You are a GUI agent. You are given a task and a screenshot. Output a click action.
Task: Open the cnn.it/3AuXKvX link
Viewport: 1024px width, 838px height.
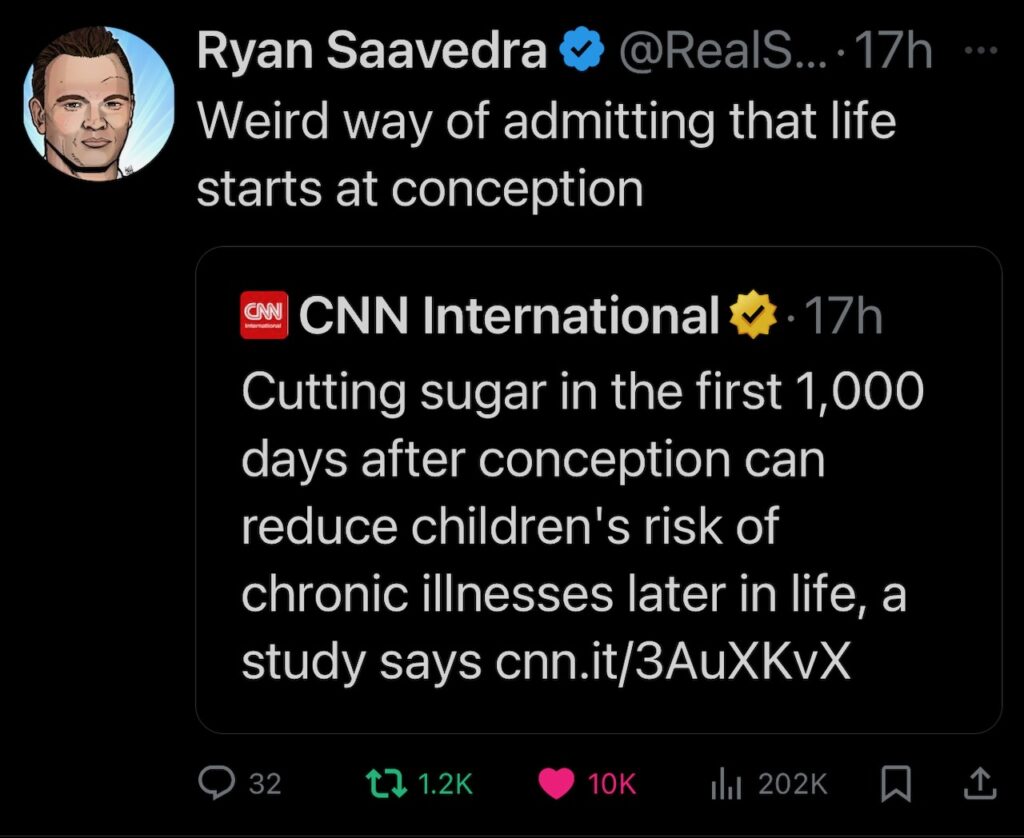tap(673, 663)
